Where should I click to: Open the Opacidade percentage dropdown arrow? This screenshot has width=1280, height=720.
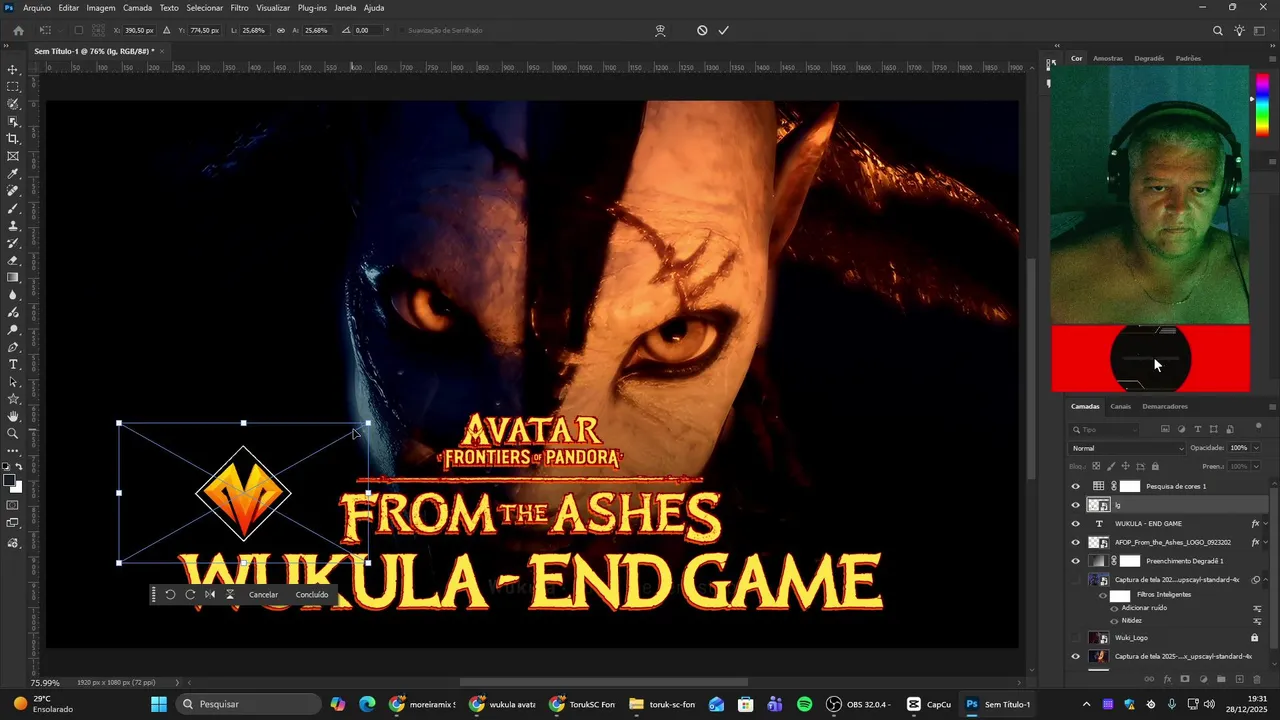click(1256, 448)
